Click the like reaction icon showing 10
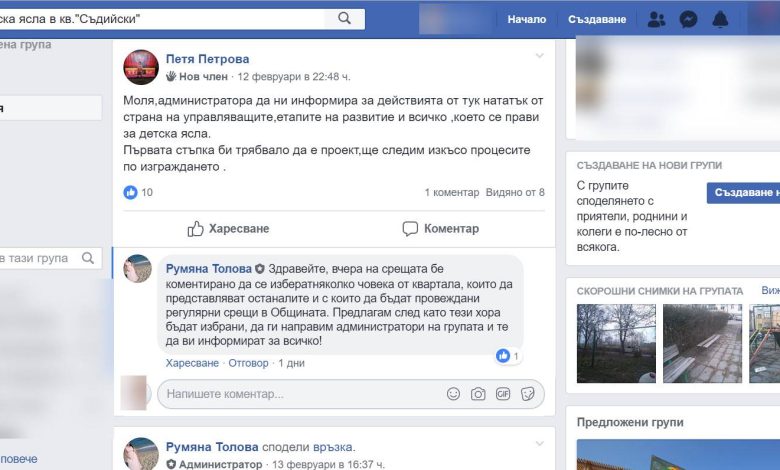 click(x=130, y=192)
